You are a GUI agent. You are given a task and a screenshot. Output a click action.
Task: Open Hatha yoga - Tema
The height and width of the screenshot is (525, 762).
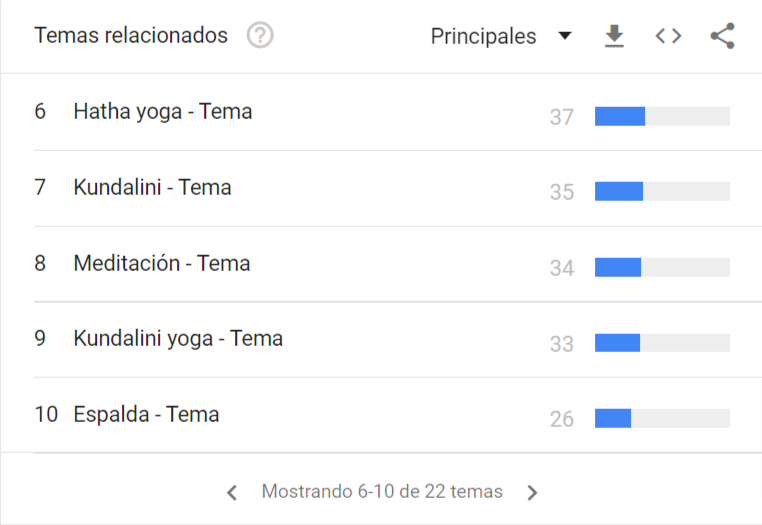[x=163, y=112]
